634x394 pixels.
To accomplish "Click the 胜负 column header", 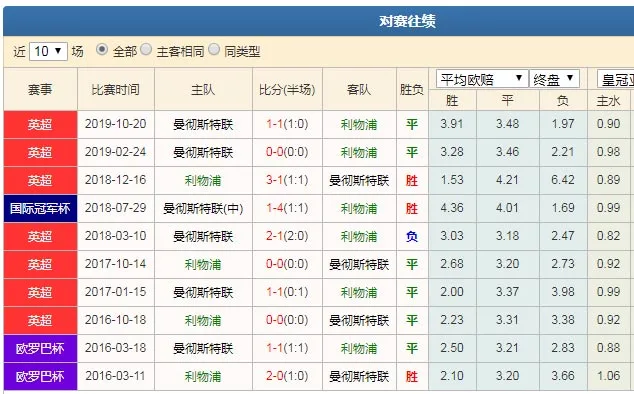I will [x=412, y=89].
